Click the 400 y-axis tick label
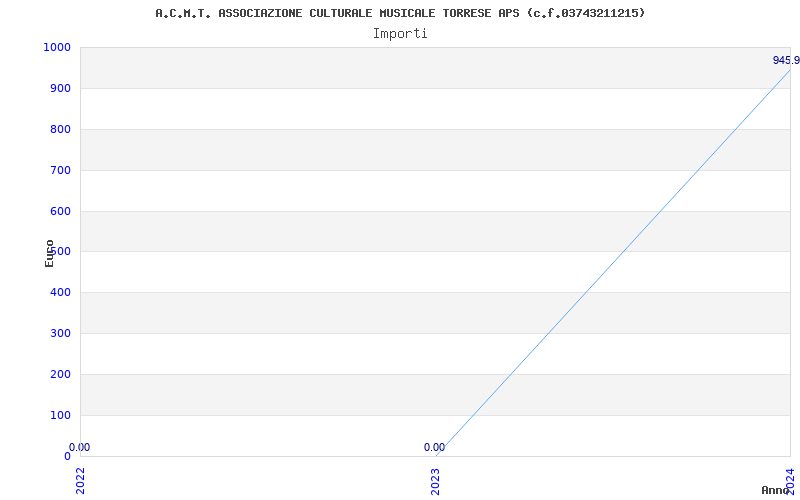The width and height of the screenshot is (800, 500). click(60, 292)
